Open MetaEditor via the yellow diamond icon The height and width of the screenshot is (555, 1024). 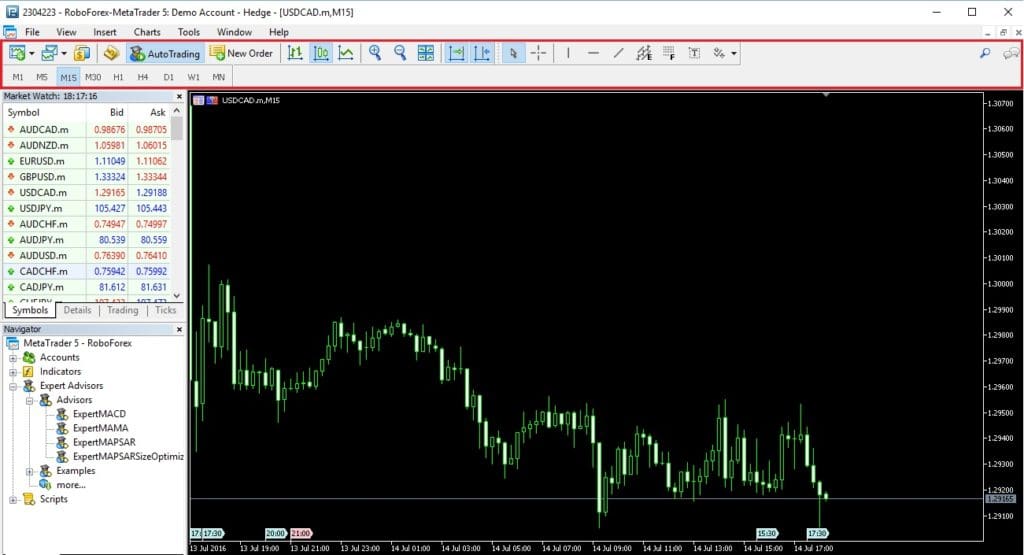point(111,54)
